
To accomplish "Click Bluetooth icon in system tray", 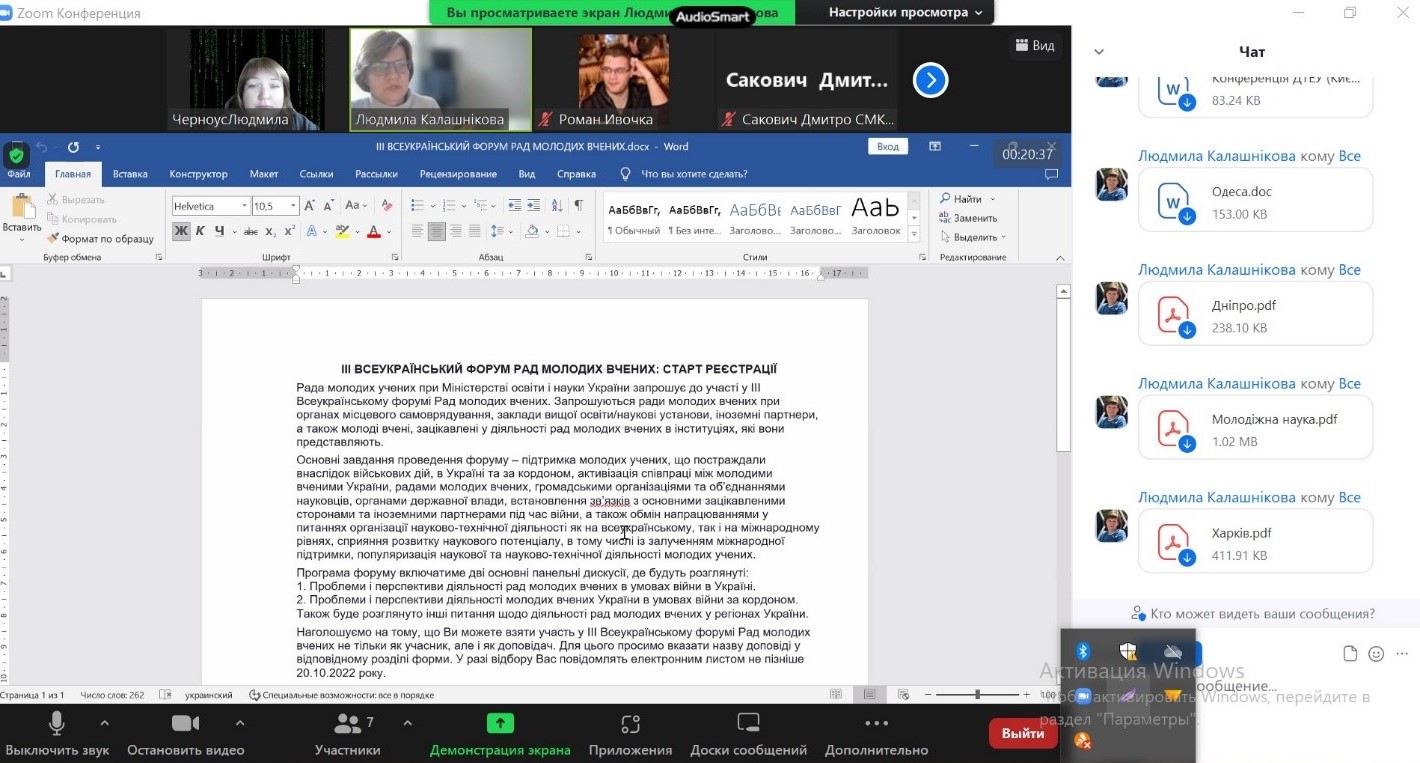I will (1081, 652).
